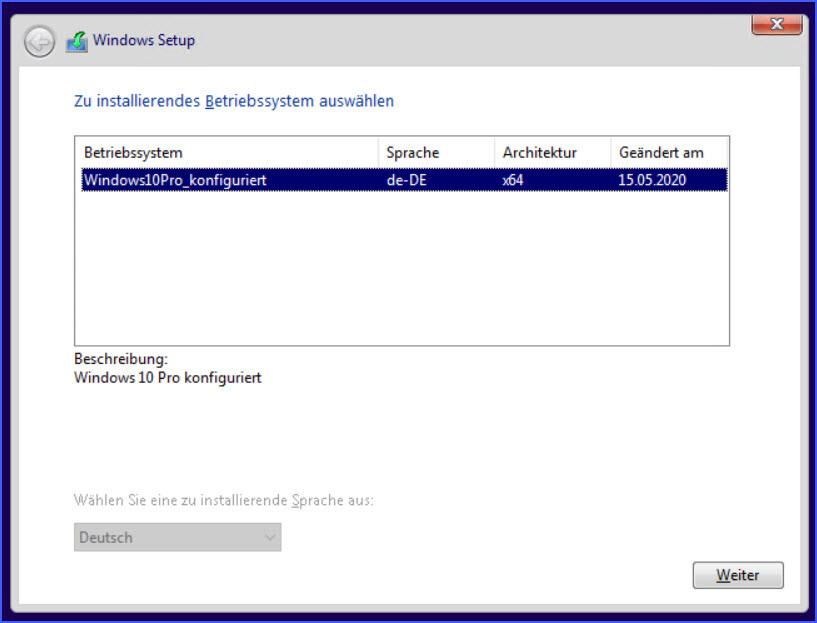Click the 15.05.2020 date cell
This screenshot has height=623, width=817.
(652, 180)
